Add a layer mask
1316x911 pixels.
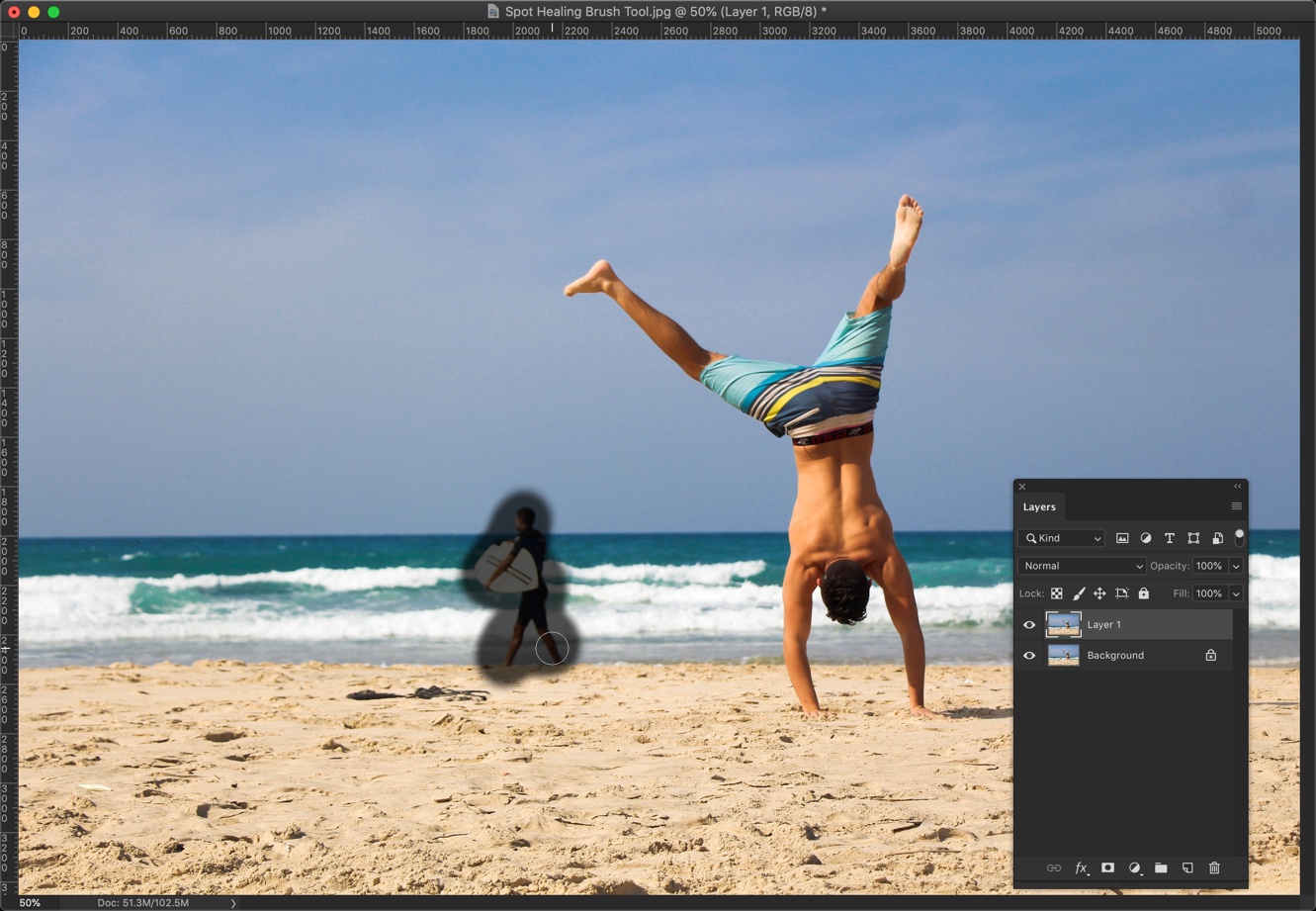click(x=1107, y=868)
